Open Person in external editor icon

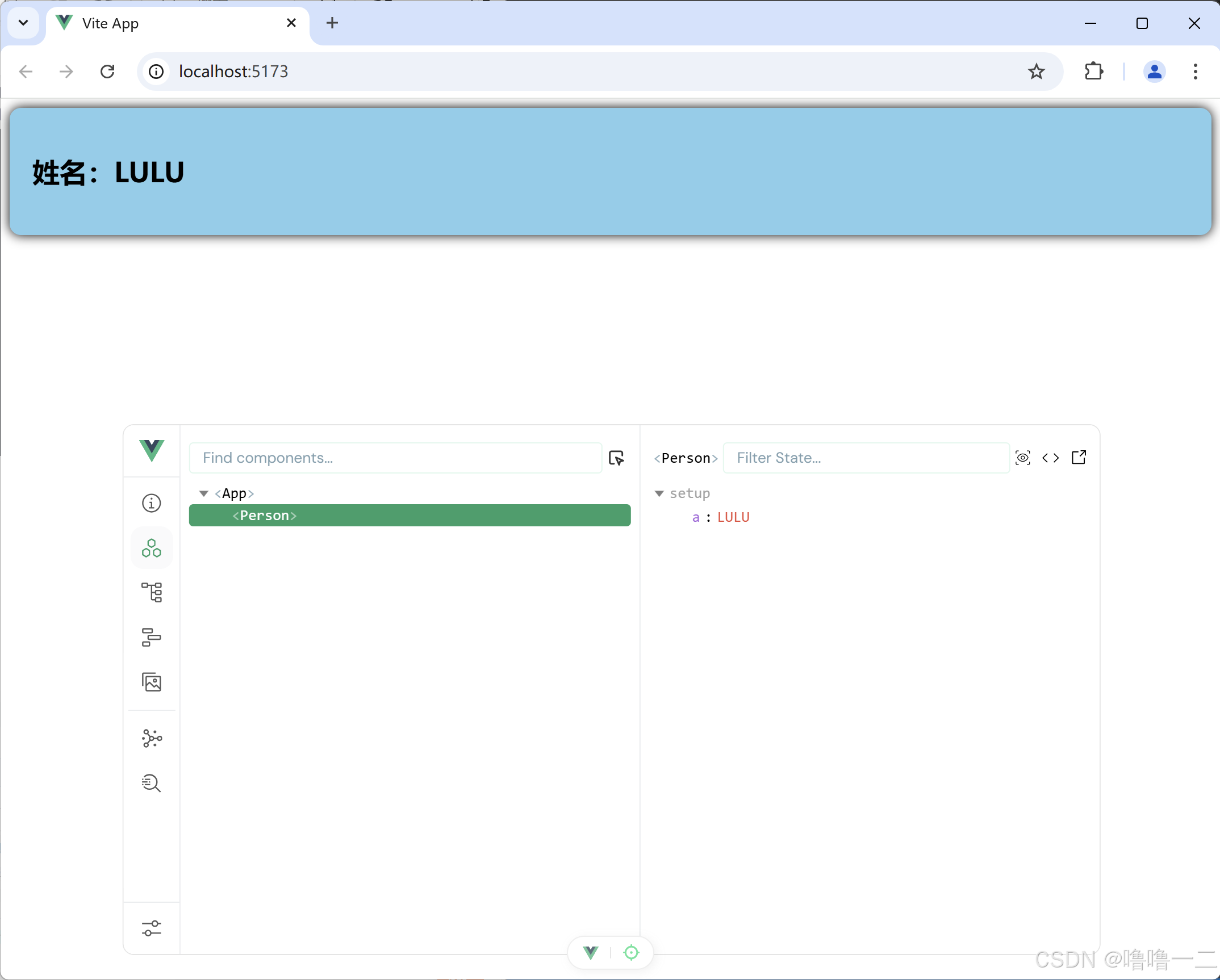1079,458
